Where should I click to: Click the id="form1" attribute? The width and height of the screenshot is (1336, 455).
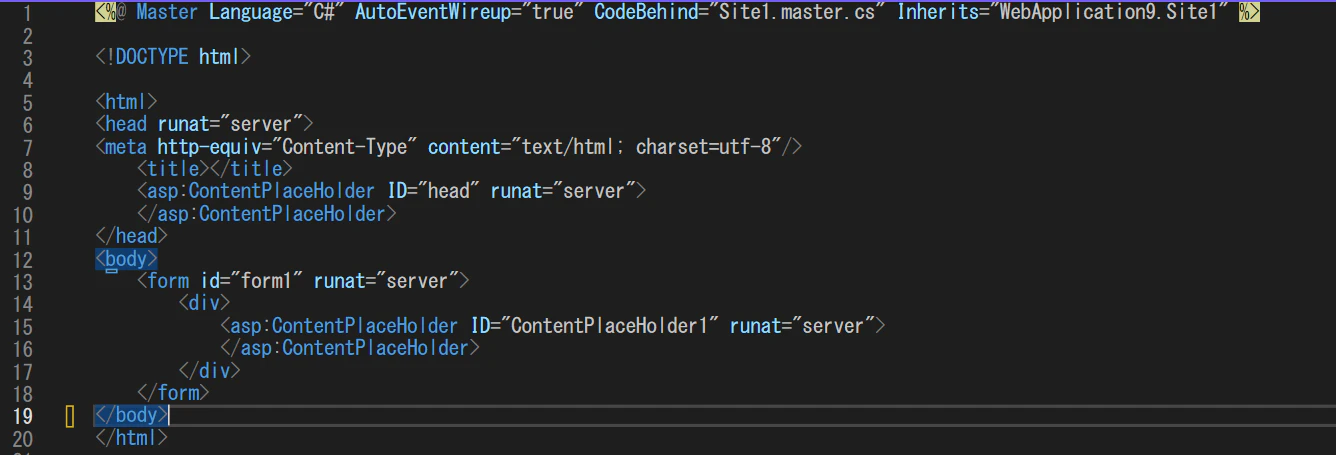(250, 281)
